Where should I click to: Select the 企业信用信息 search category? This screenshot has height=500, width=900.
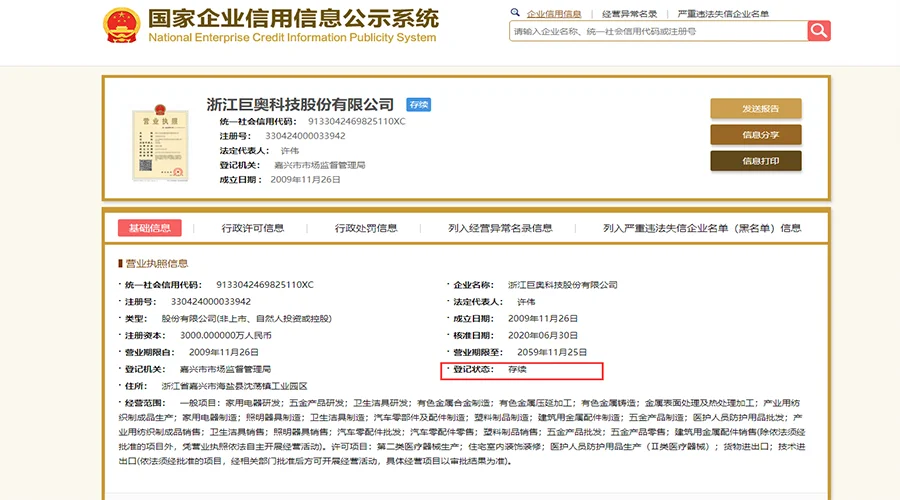pyautogui.click(x=554, y=14)
